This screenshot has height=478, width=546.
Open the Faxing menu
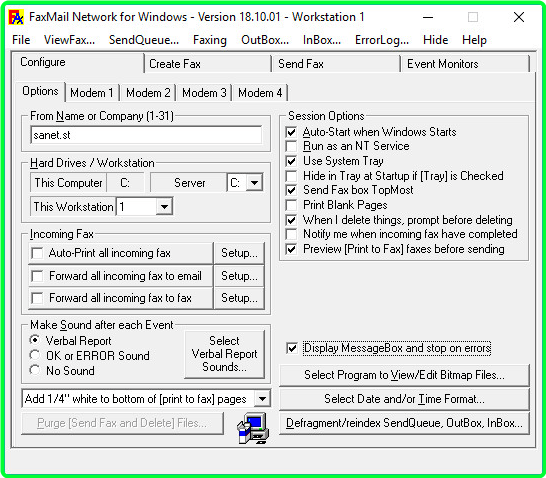(210, 40)
